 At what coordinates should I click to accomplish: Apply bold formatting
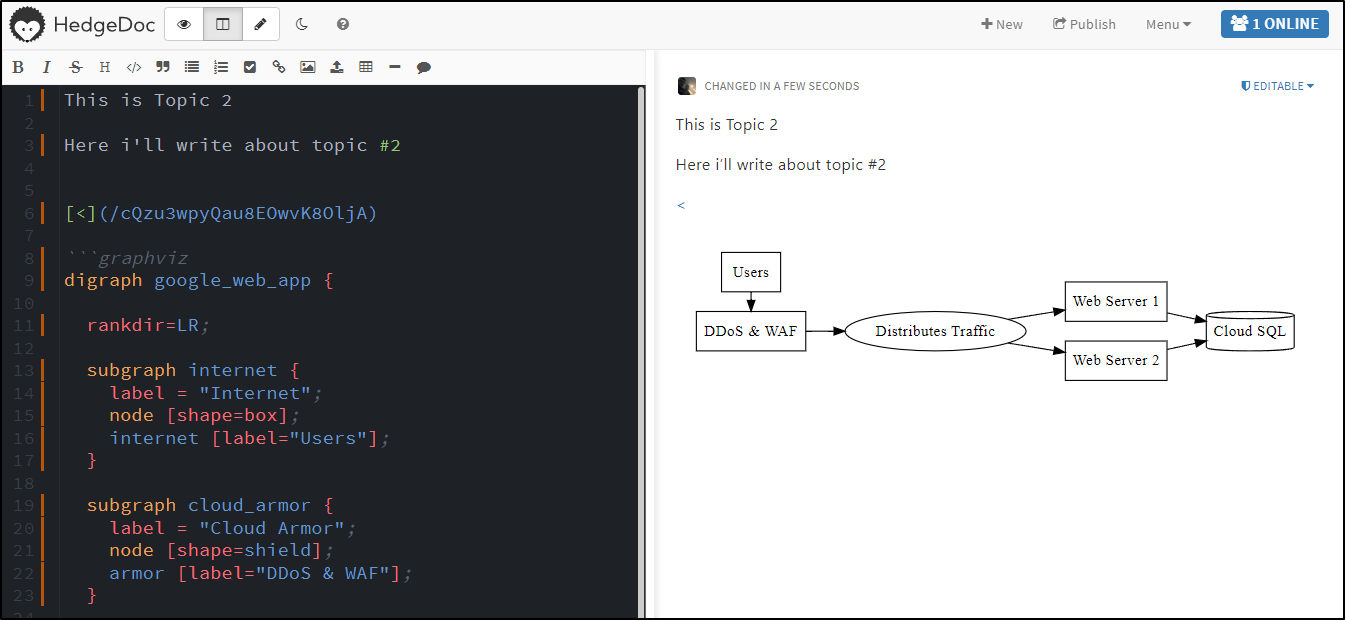[18, 67]
